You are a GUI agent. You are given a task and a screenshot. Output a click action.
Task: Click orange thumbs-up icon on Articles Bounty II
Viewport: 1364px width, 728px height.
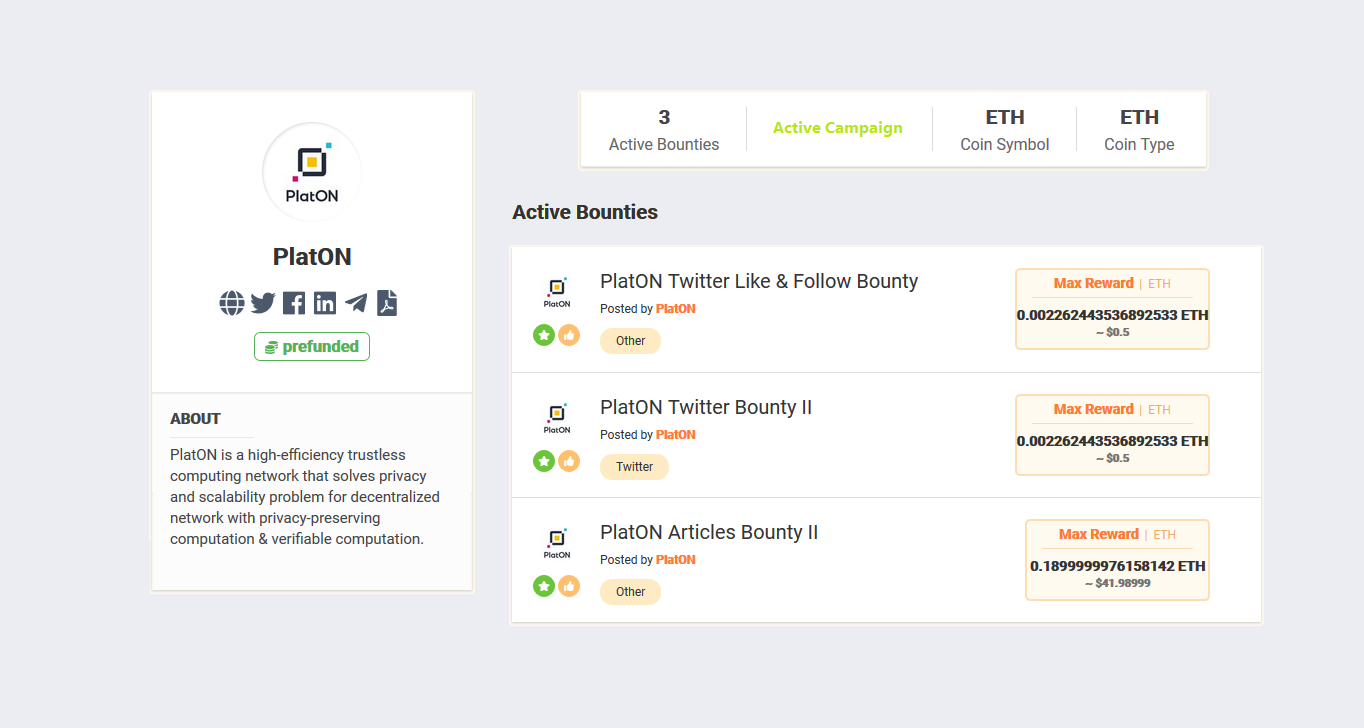pos(569,586)
